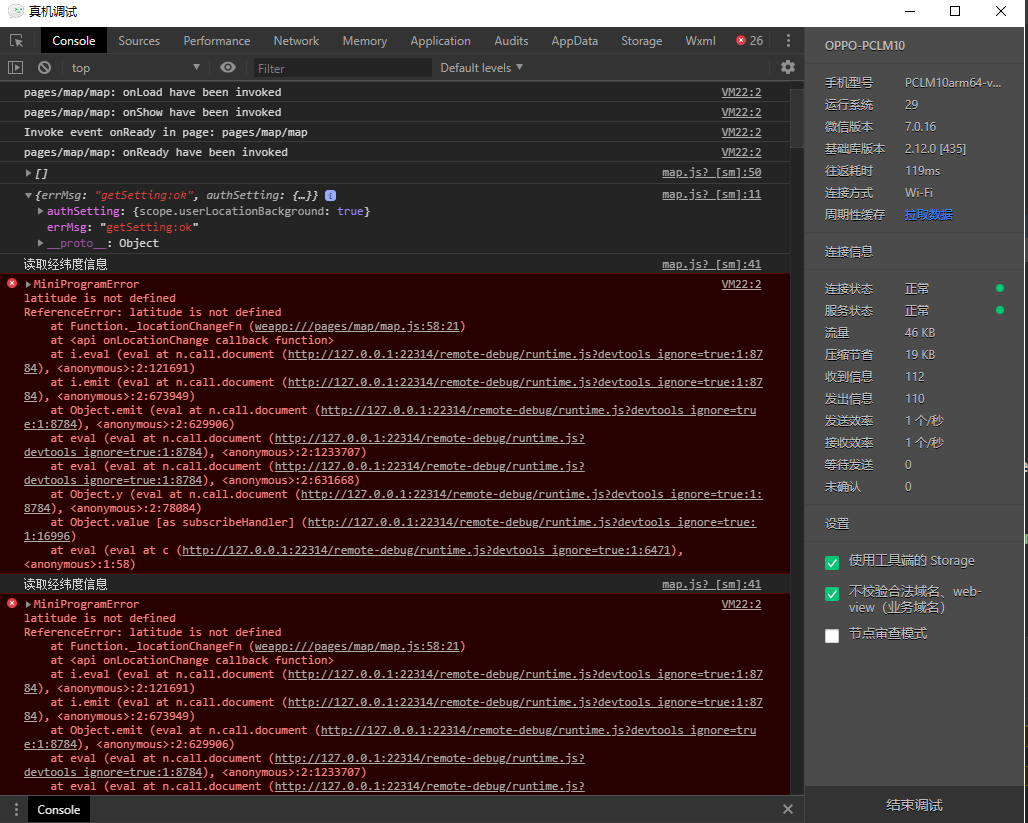
Task: Open the Memory tab
Action: (365, 41)
